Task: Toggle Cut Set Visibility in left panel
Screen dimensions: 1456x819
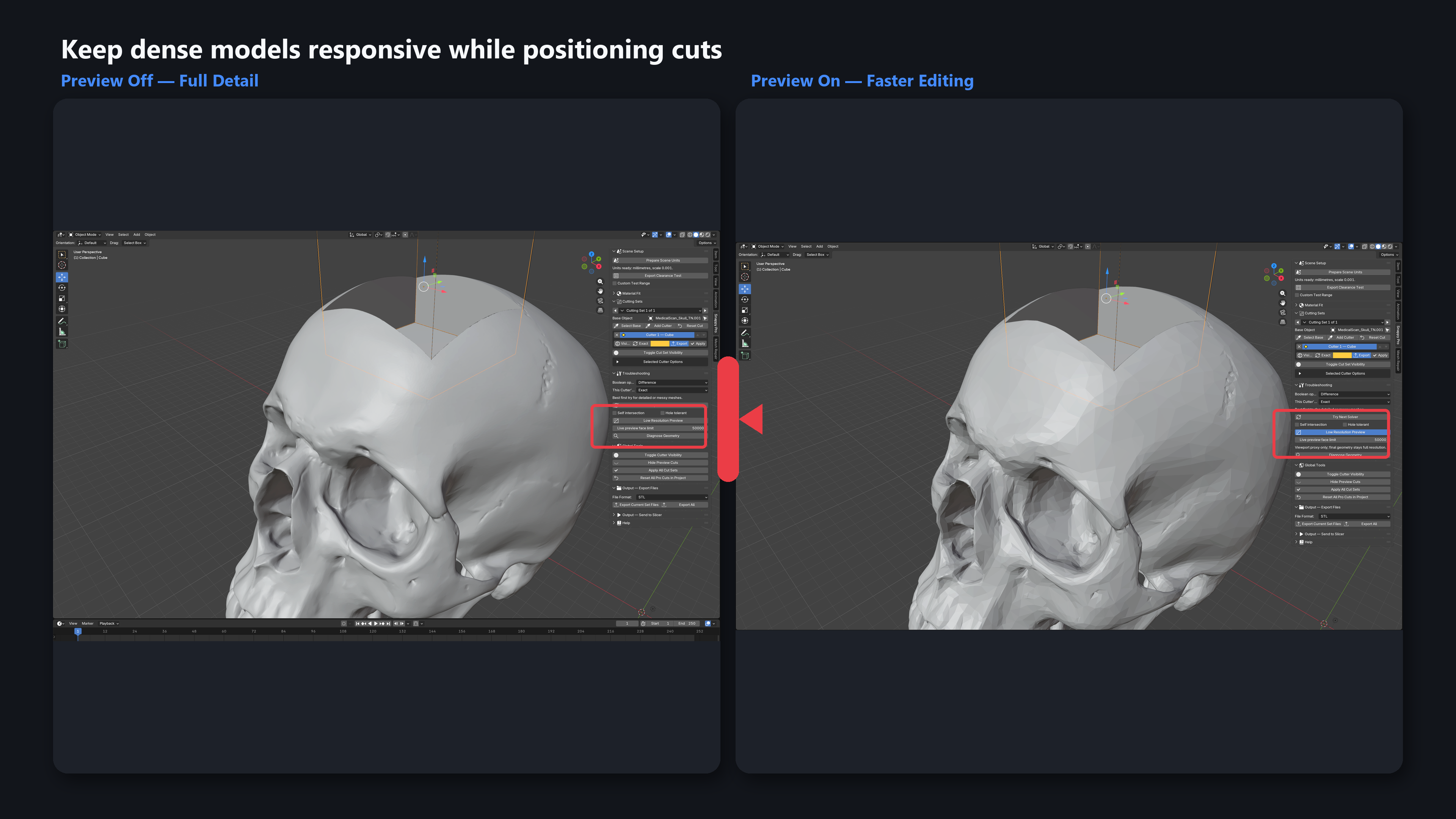Action: pos(660,353)
